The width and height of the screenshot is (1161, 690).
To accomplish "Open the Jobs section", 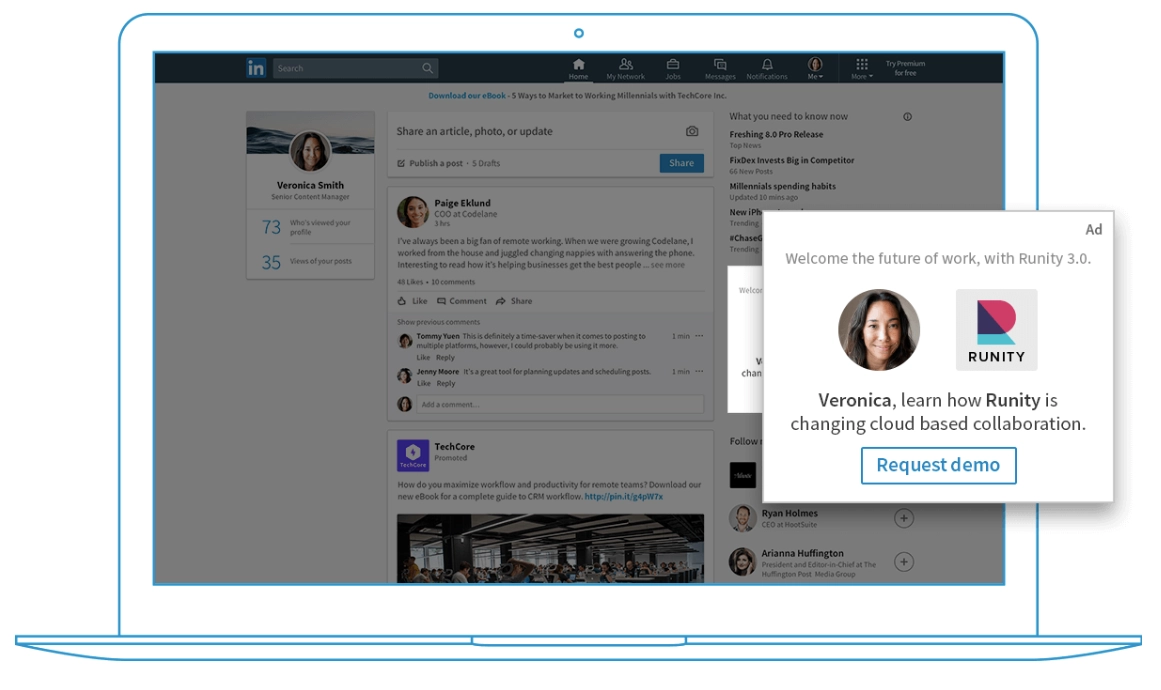I will click(x=671, y=66).
